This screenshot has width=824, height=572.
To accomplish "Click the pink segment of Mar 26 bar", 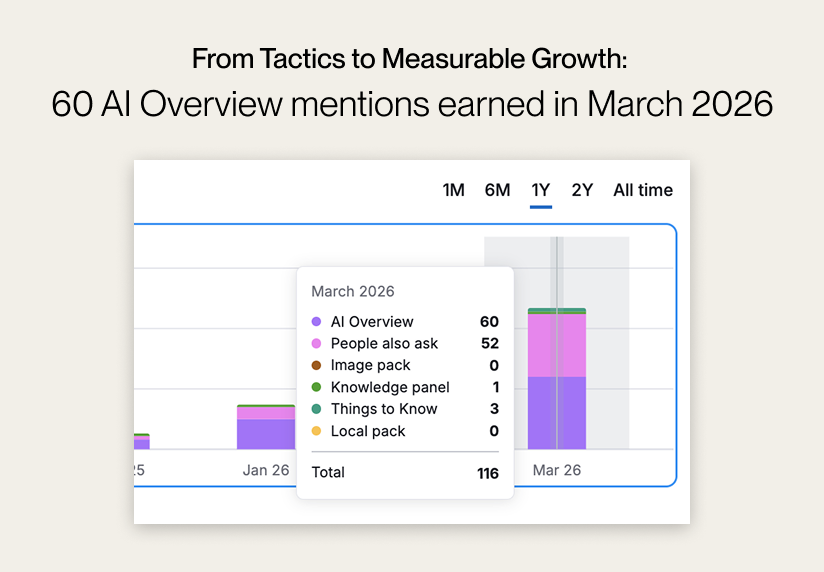I will pos(557,345).
